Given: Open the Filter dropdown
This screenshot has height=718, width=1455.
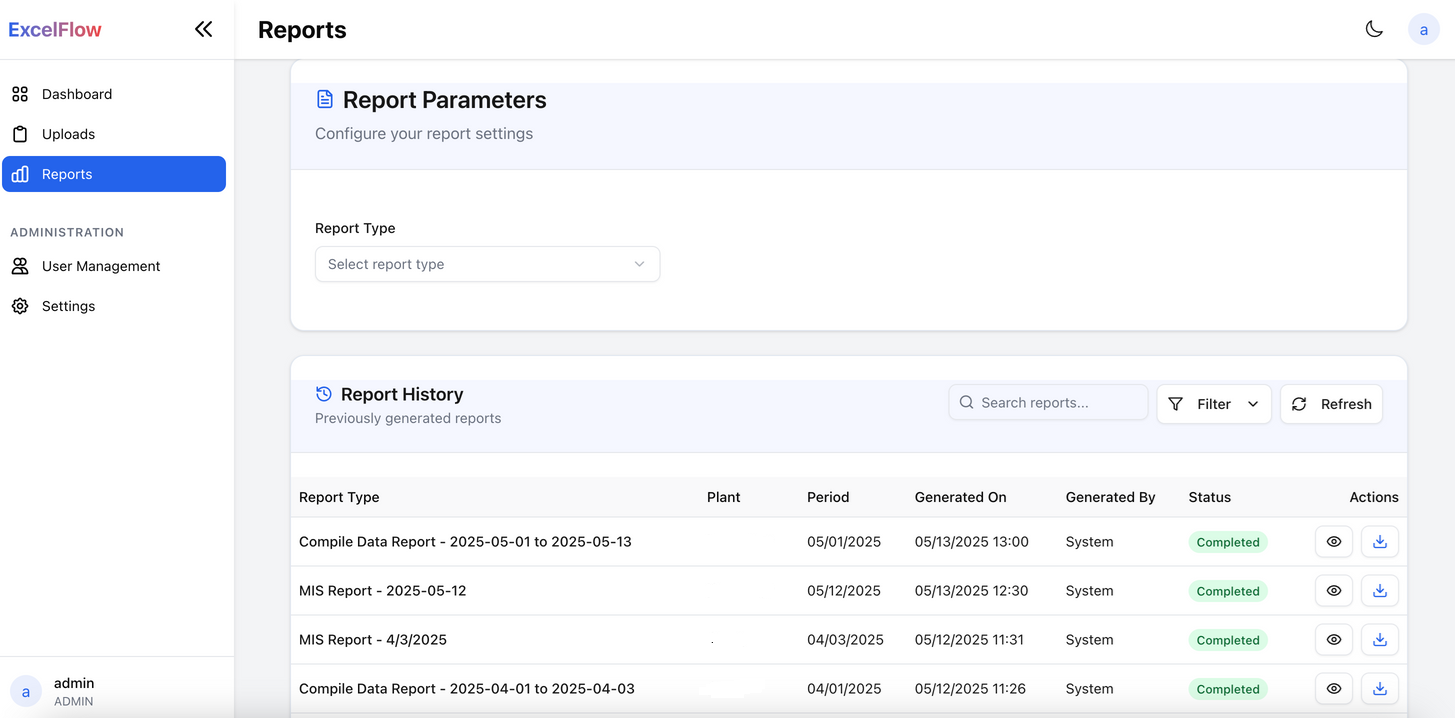Looking at the screenshot, I should pos(1214,404).
